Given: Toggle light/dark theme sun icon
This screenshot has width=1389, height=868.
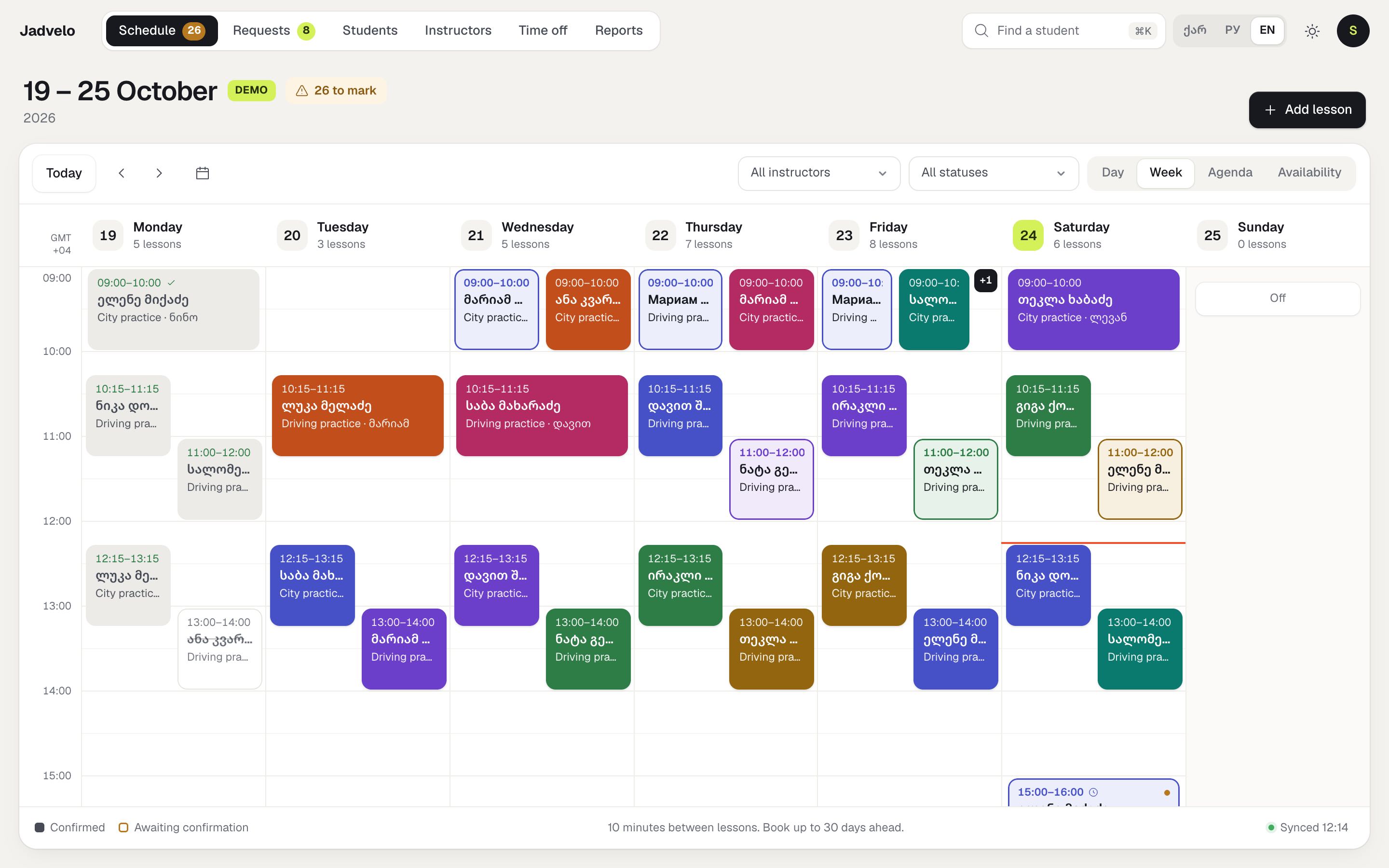Looking at the screenshot, I should (1312, 31).
